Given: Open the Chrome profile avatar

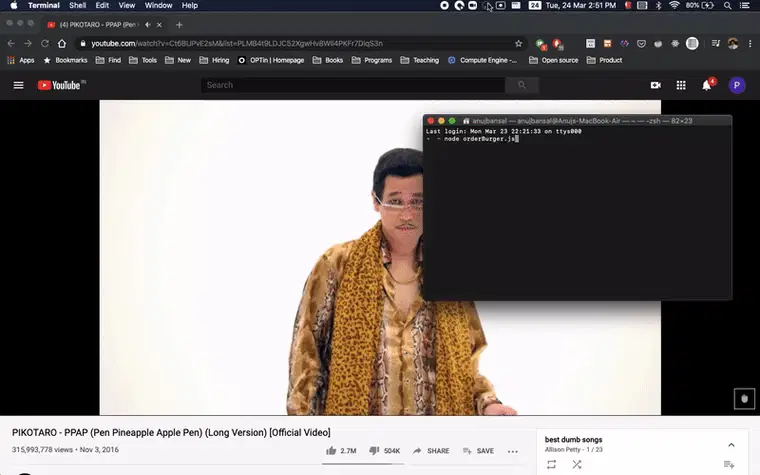Looking at the screenshot, I should pos(733,44).
